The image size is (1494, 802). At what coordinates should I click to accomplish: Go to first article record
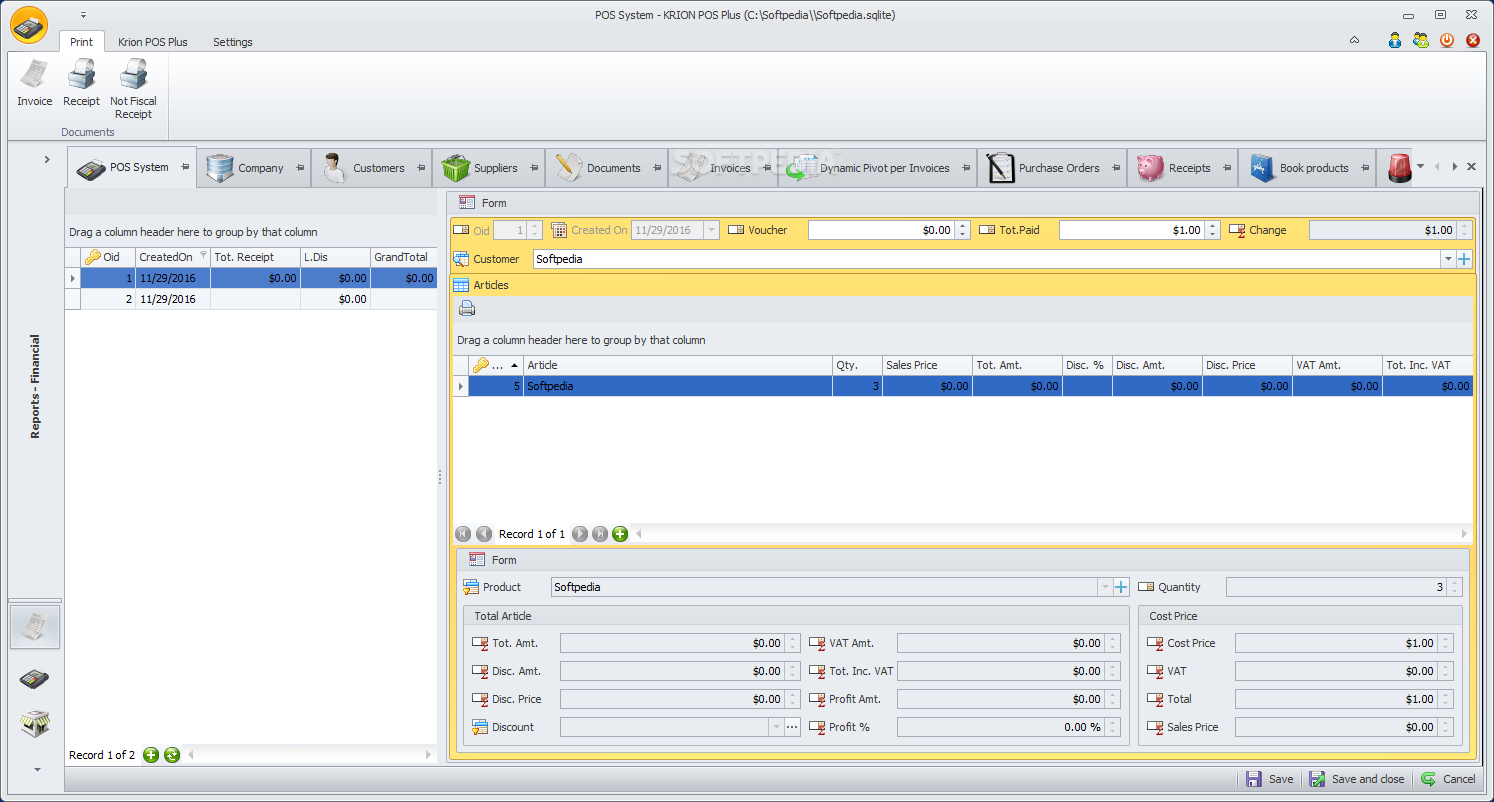[x=463, y=534]
